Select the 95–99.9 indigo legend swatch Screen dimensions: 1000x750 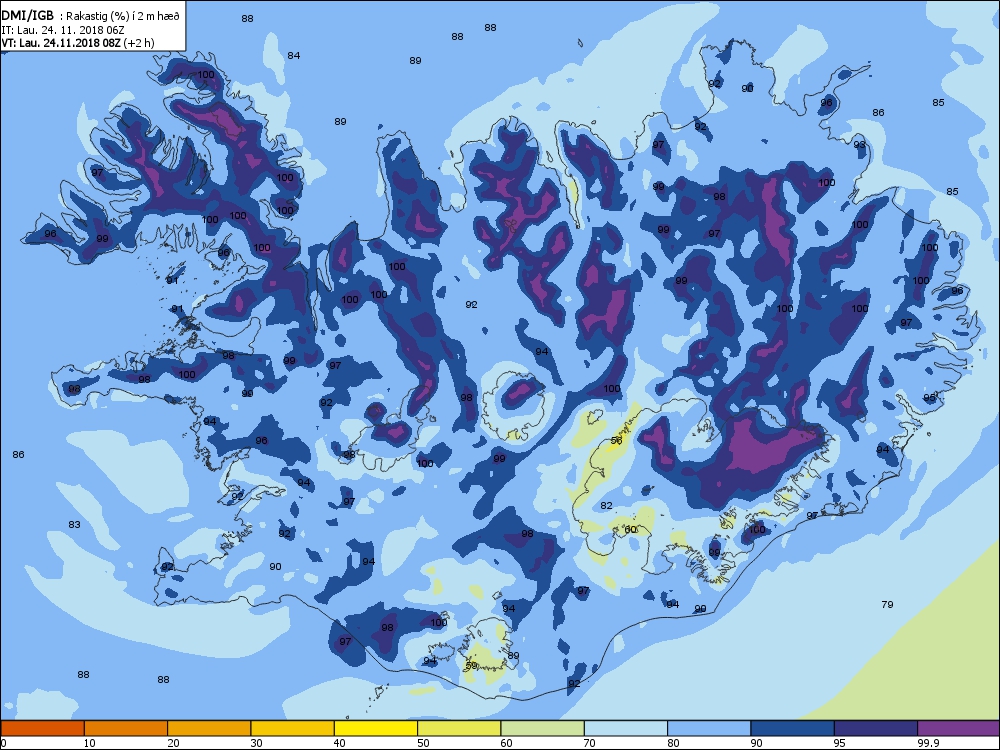pos(876,728)
